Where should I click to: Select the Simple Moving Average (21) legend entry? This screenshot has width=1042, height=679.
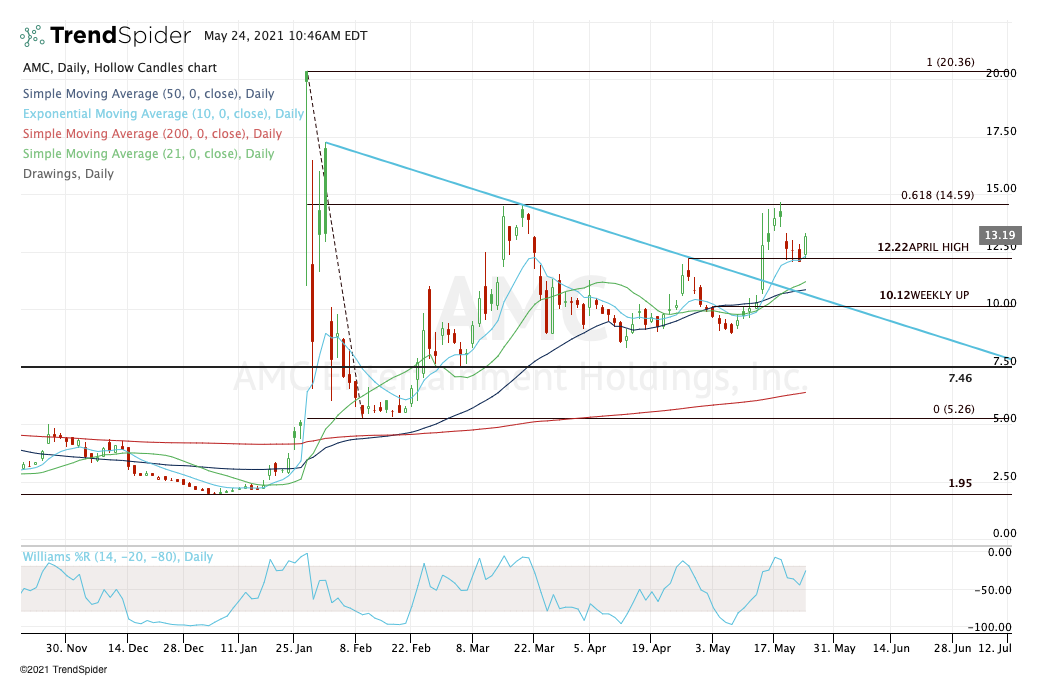148,153
